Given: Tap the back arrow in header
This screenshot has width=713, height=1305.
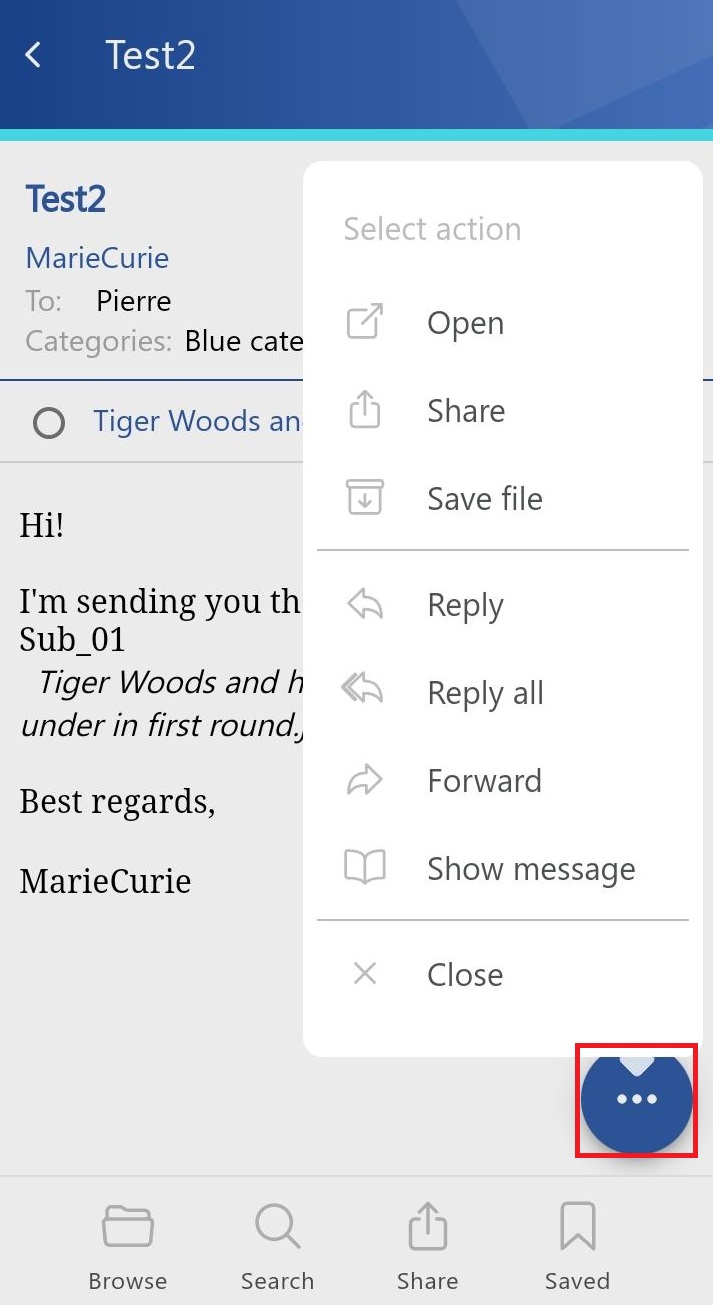Looking at the screenshot, I should [34, 55].
